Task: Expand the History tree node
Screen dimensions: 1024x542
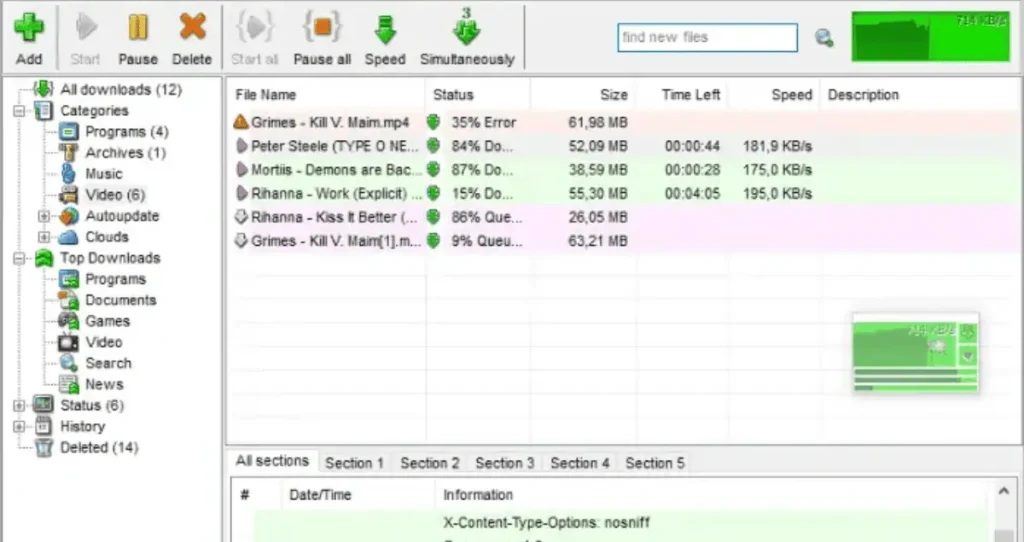Action: tap(19, 427)
